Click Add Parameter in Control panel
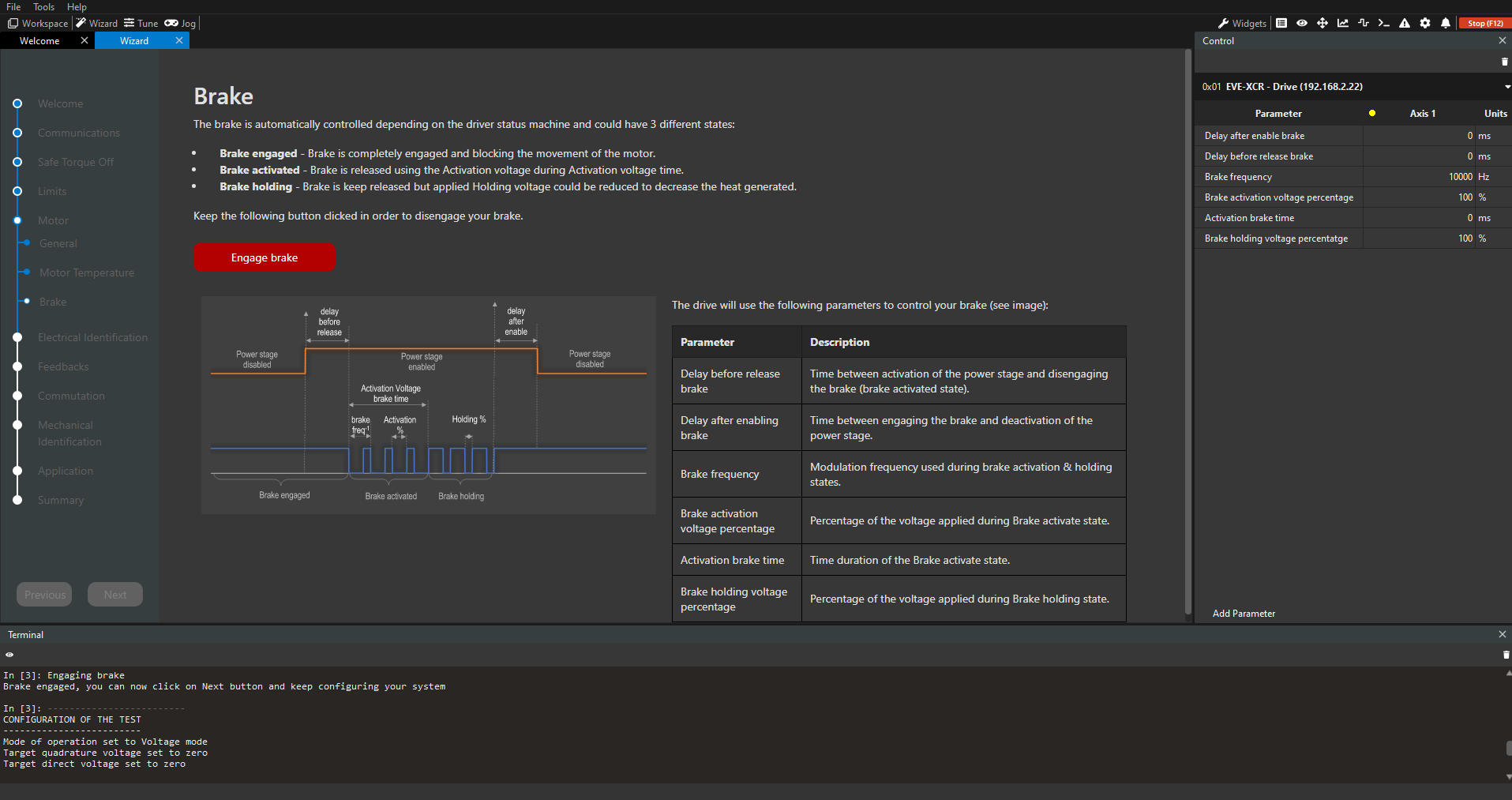The height and width of the screenshot is (800, 1512). click(1244, 614)
